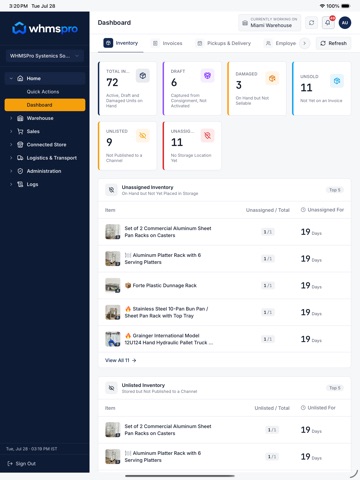The width and height of the screenshot is (360, 480).
Task: Expand the Logs chevron
Action: pyautogui.click(x=11, y=184)
